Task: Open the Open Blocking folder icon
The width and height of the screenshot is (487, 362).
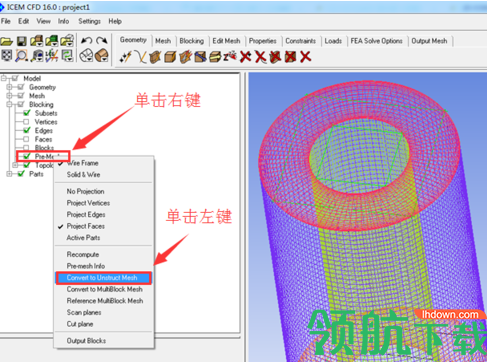Action: point(67,41)
